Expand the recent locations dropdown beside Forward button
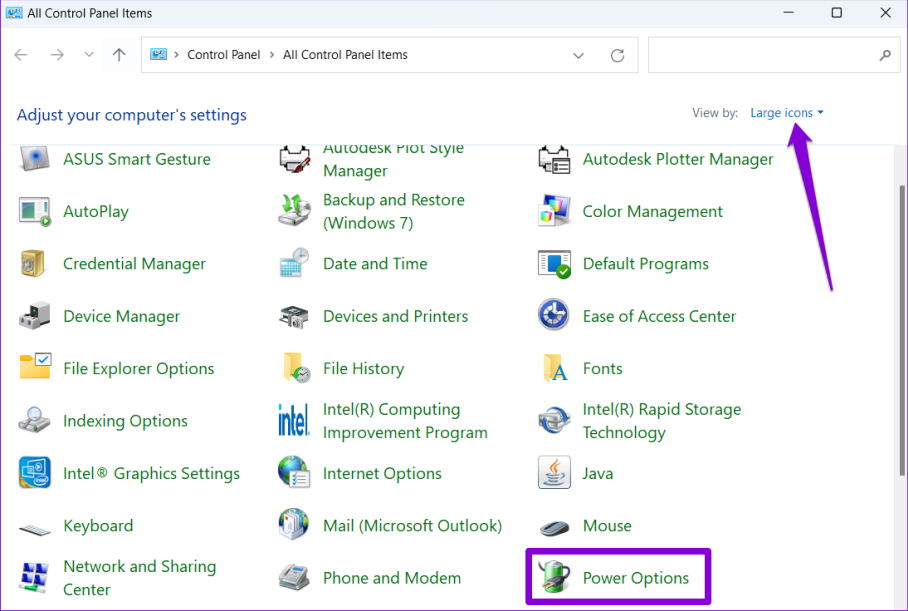This screenshot has width=908, height=611. coord(88,55)
